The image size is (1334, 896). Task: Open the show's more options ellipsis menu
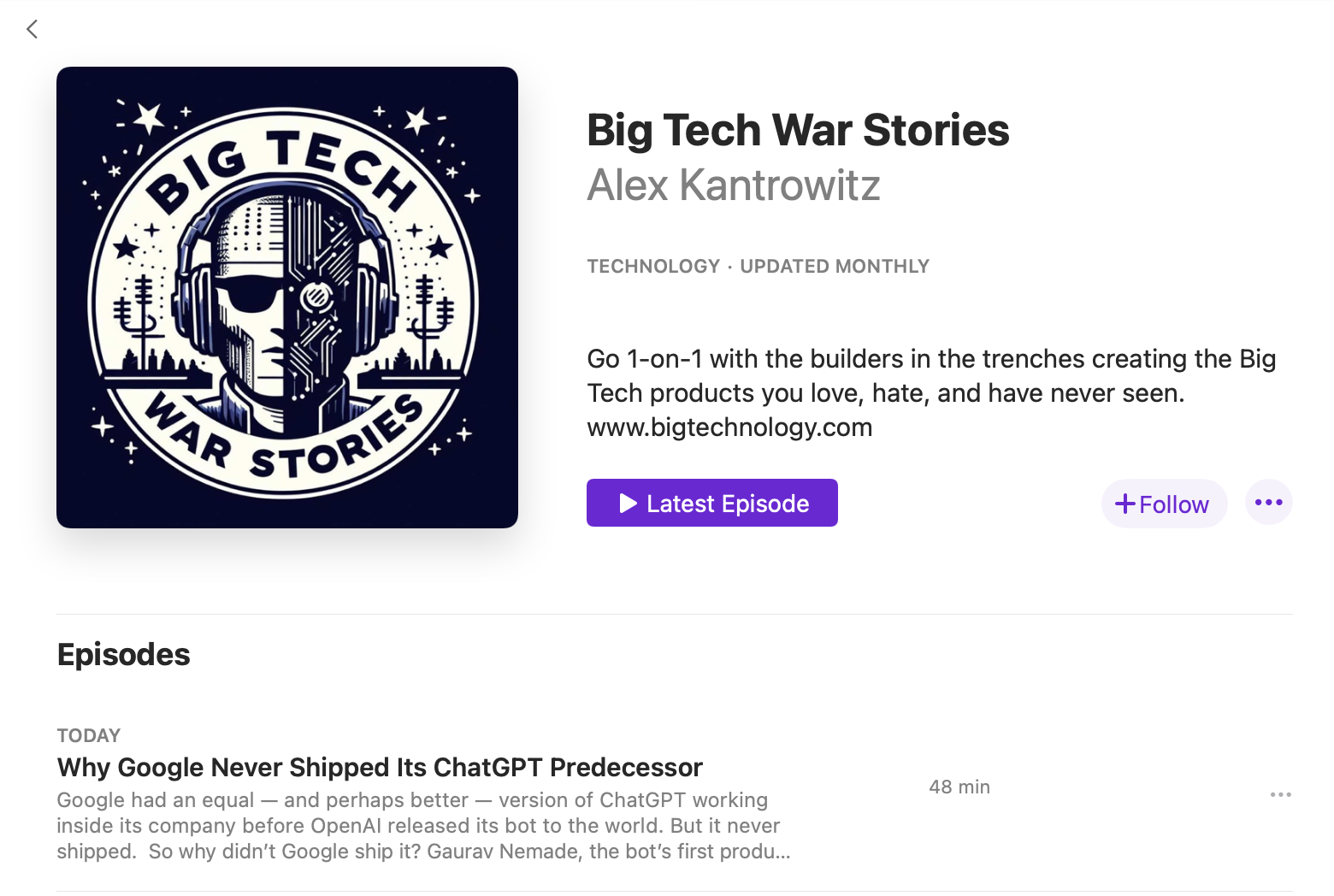coord(1268,503)
